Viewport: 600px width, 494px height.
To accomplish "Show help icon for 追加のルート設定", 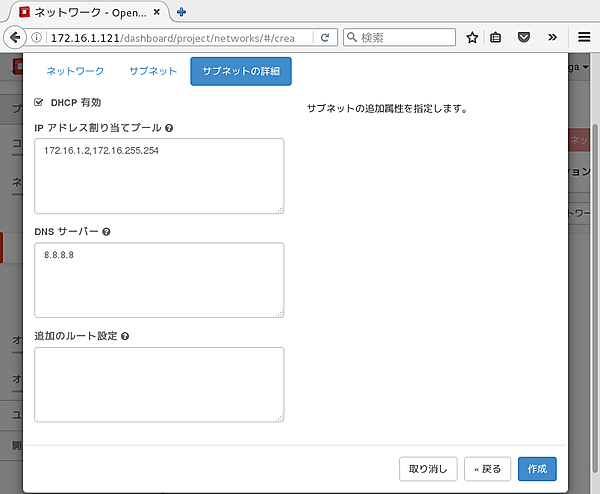I will (125, 336).
